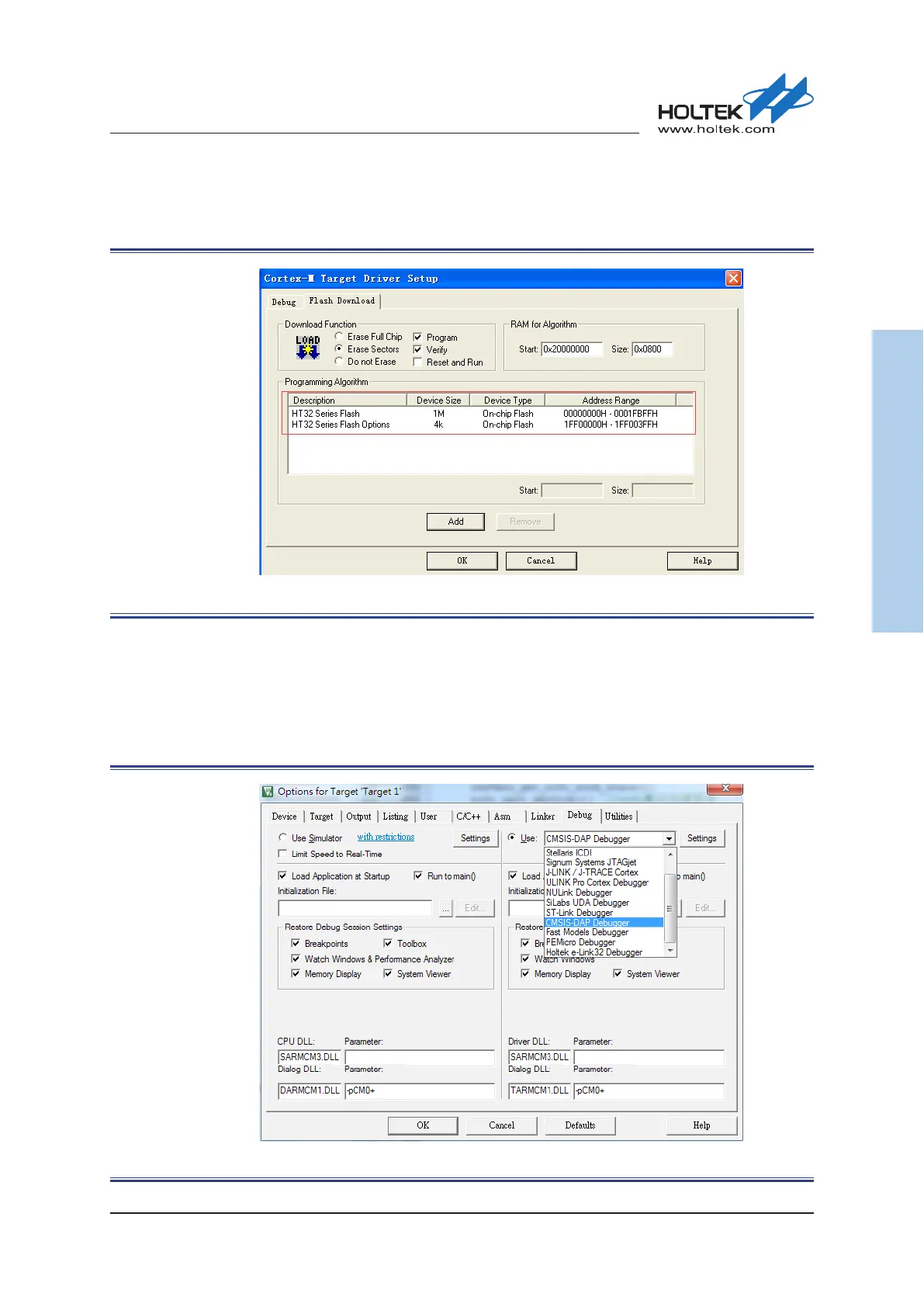Viewport: 924px width, 1307px height.
Task: Click the debugger list scrollbar
Action: click(670, 903)
